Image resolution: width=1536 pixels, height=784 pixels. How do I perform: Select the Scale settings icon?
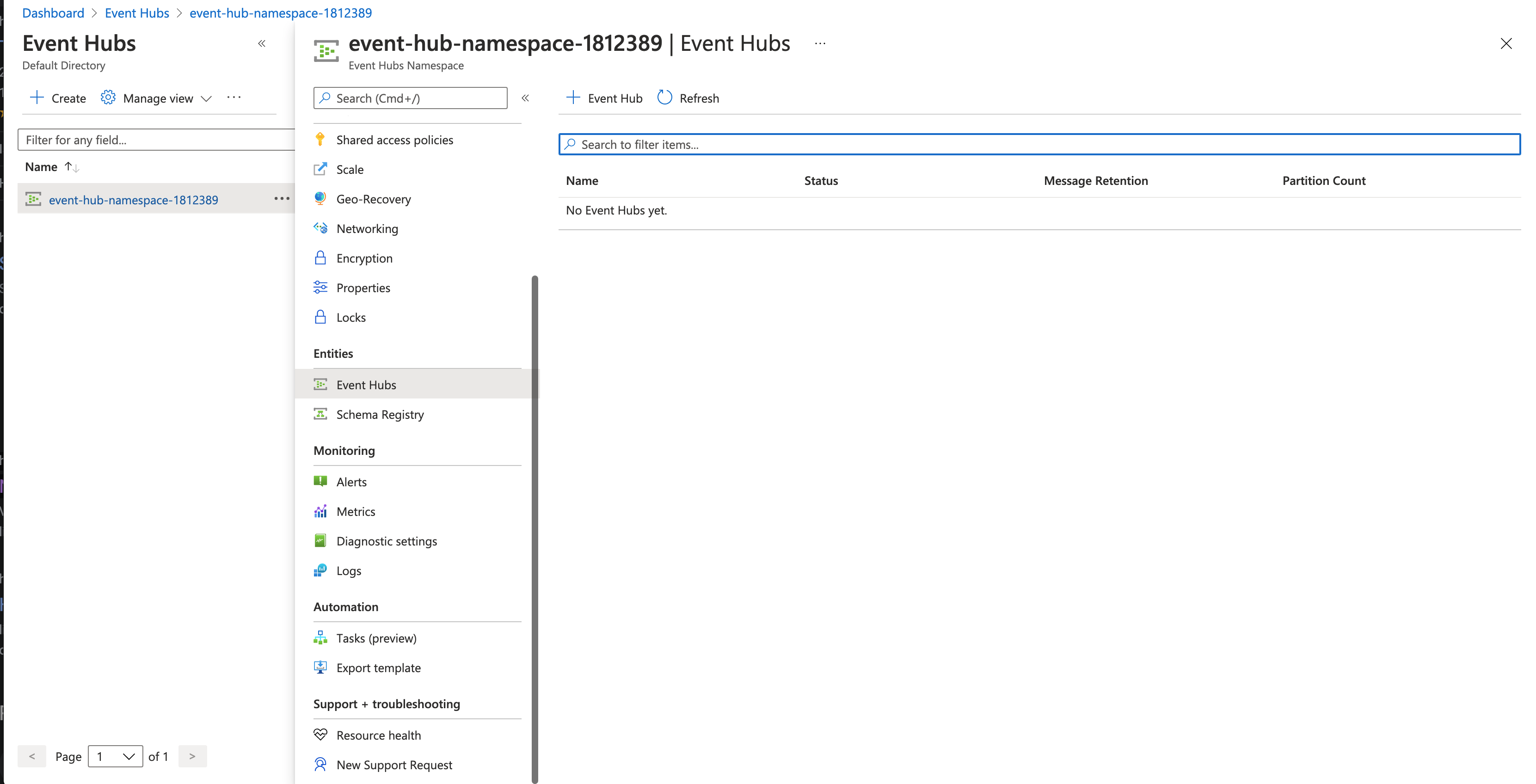tap(350, 169)
